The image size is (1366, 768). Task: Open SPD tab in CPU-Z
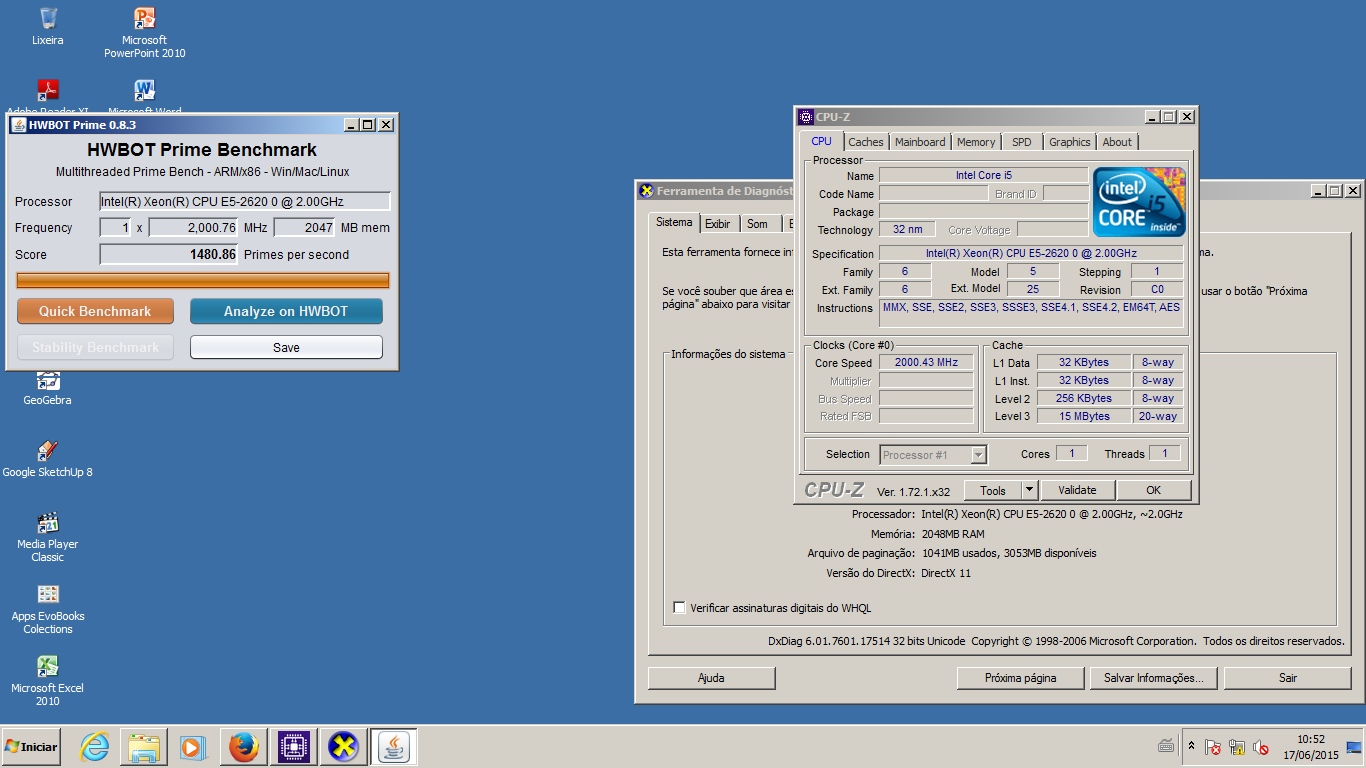(x=1022, y=142)
